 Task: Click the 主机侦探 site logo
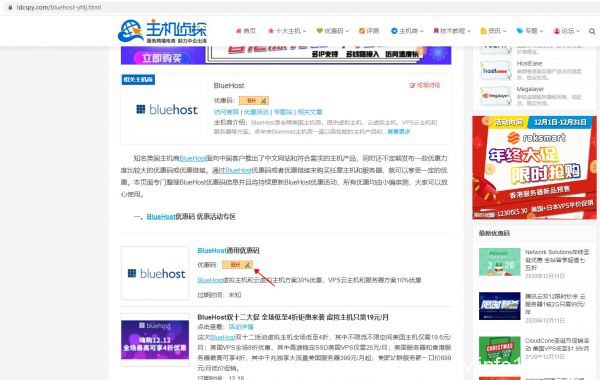coord(162,31)
